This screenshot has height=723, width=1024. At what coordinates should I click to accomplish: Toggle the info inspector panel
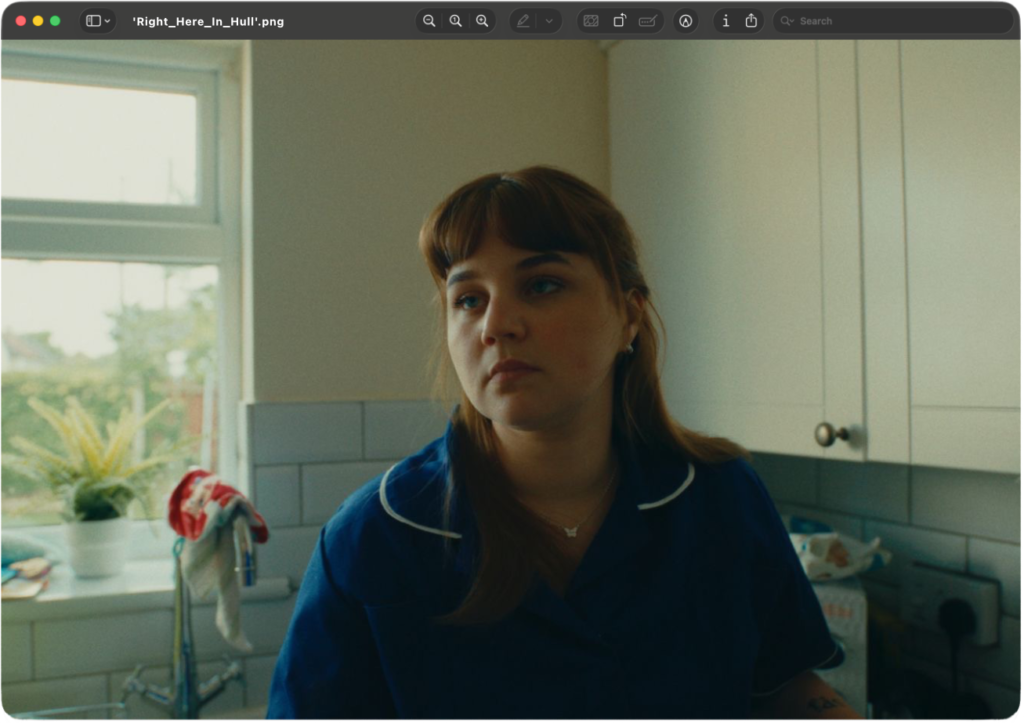pos(726,21)
